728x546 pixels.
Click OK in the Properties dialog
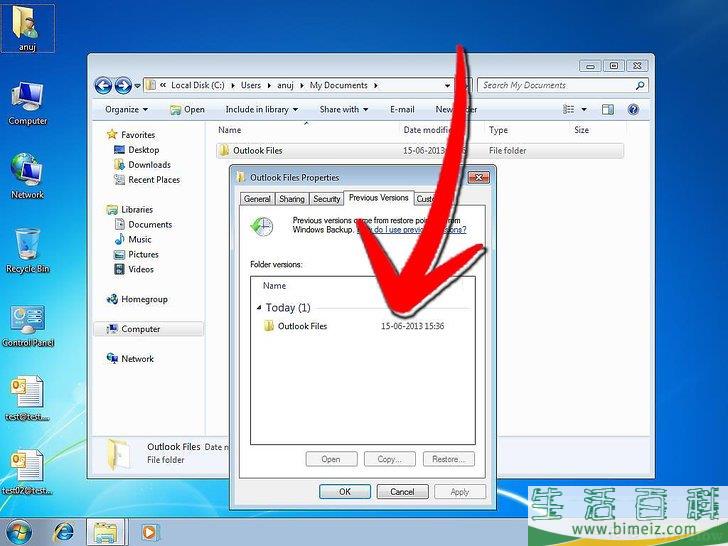click(345, 492)
